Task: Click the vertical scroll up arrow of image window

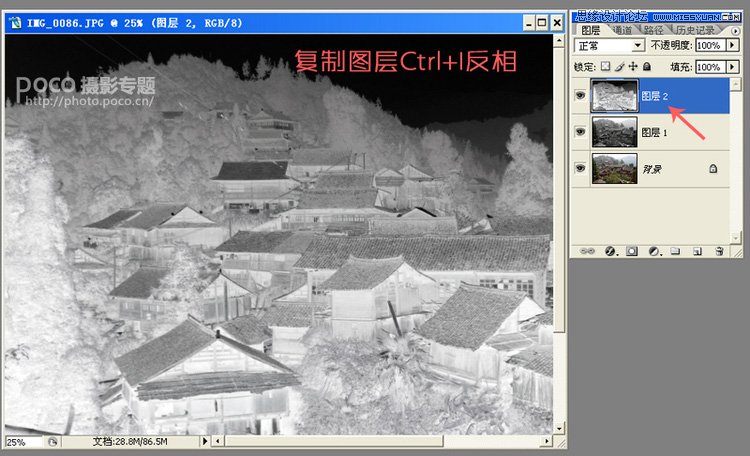Action: (x=559, y=41)
